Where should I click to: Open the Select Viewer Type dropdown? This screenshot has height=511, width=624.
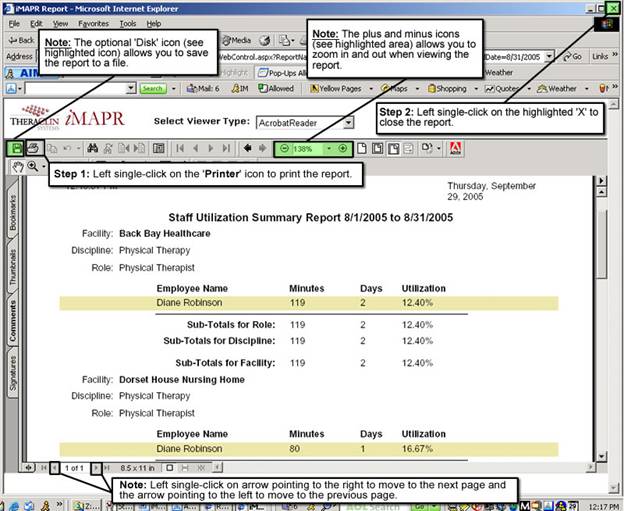click(347, 122)
